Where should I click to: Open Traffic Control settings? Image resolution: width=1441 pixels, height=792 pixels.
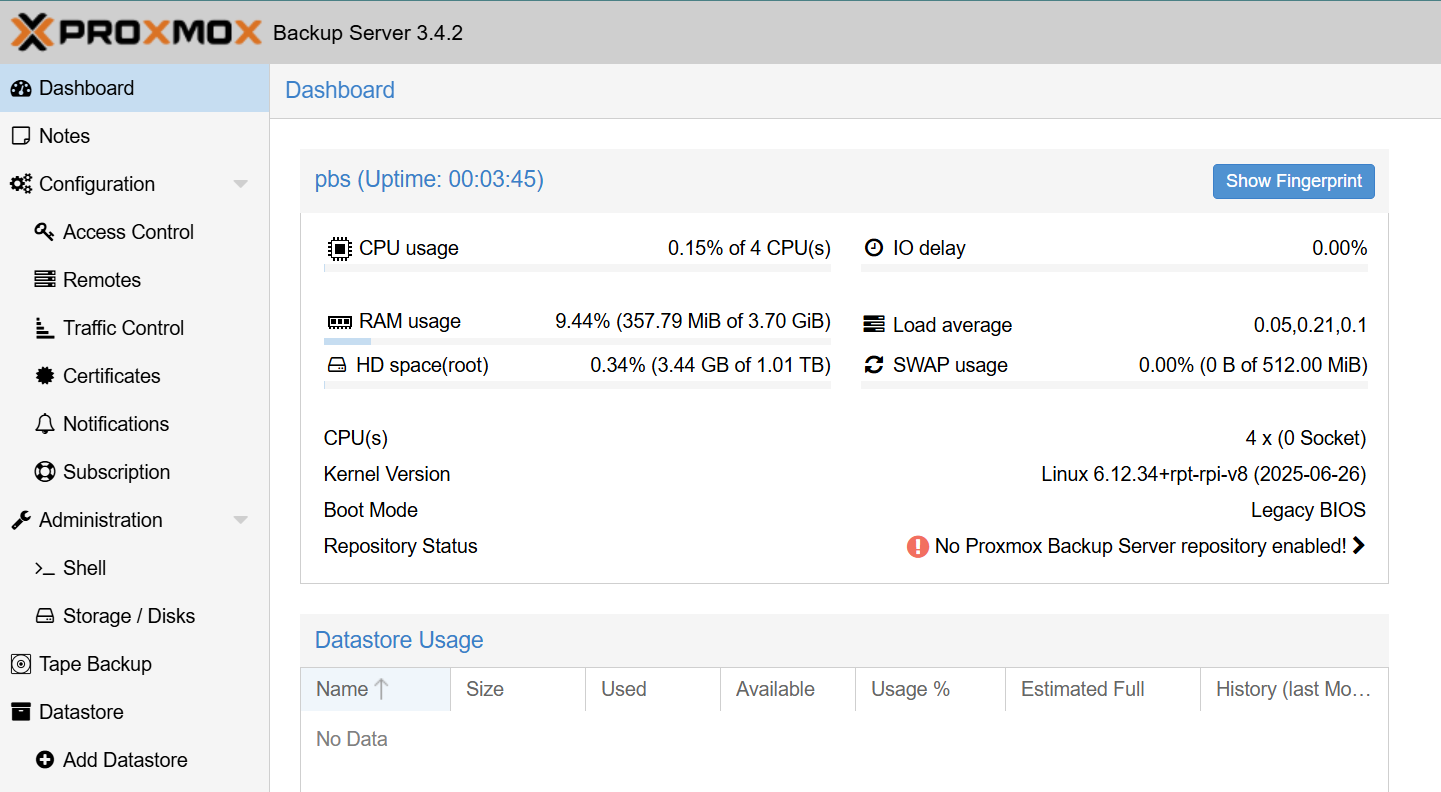click(x=134, y=328)
